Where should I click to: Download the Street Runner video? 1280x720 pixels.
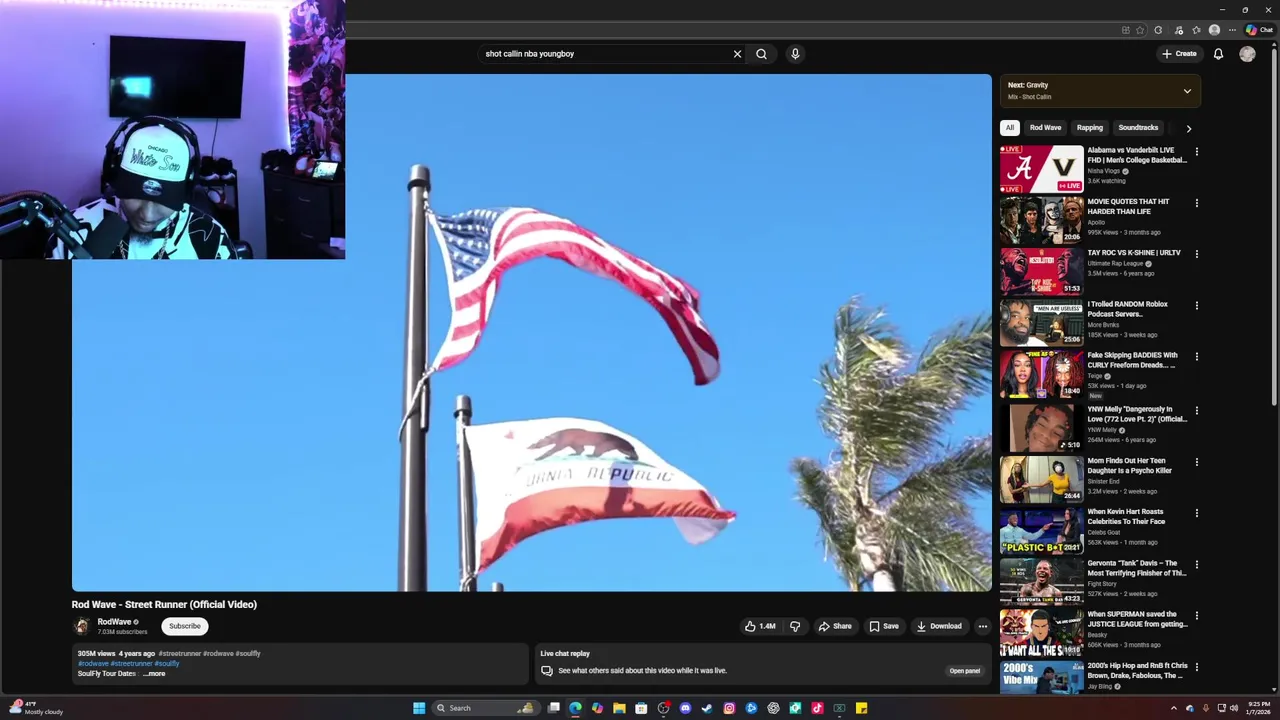pyautogui.click(x=939, y=626)
